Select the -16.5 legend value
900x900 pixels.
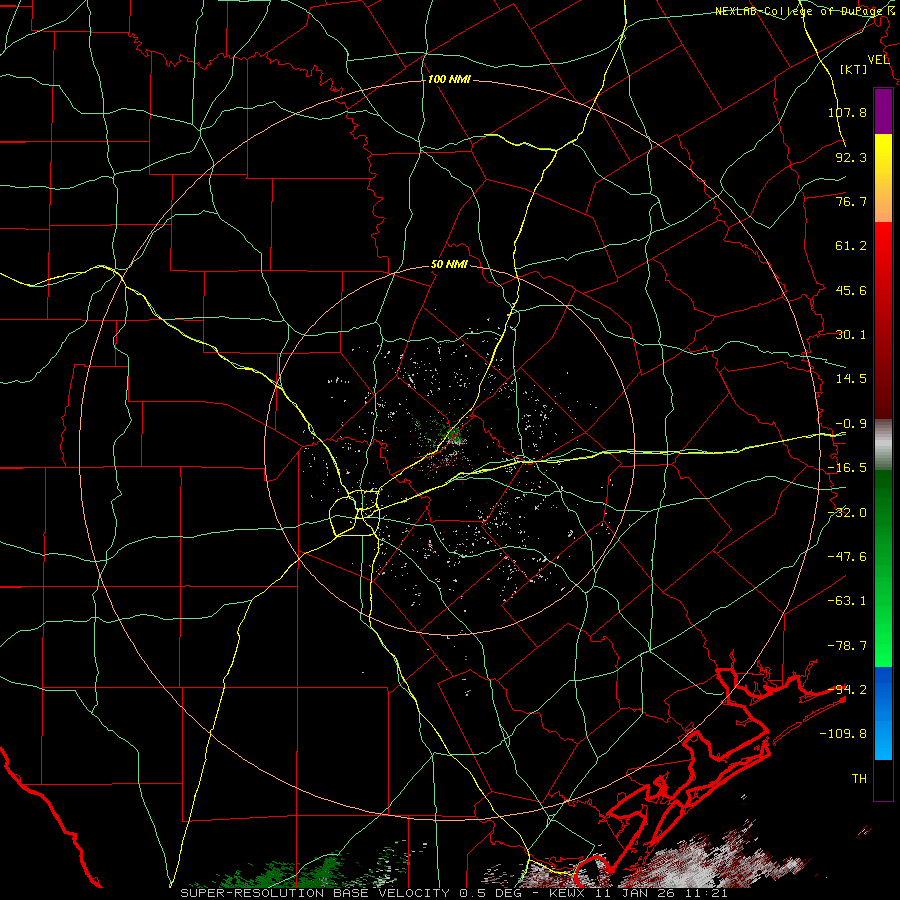pyautogui.click(x=847, y=468)
